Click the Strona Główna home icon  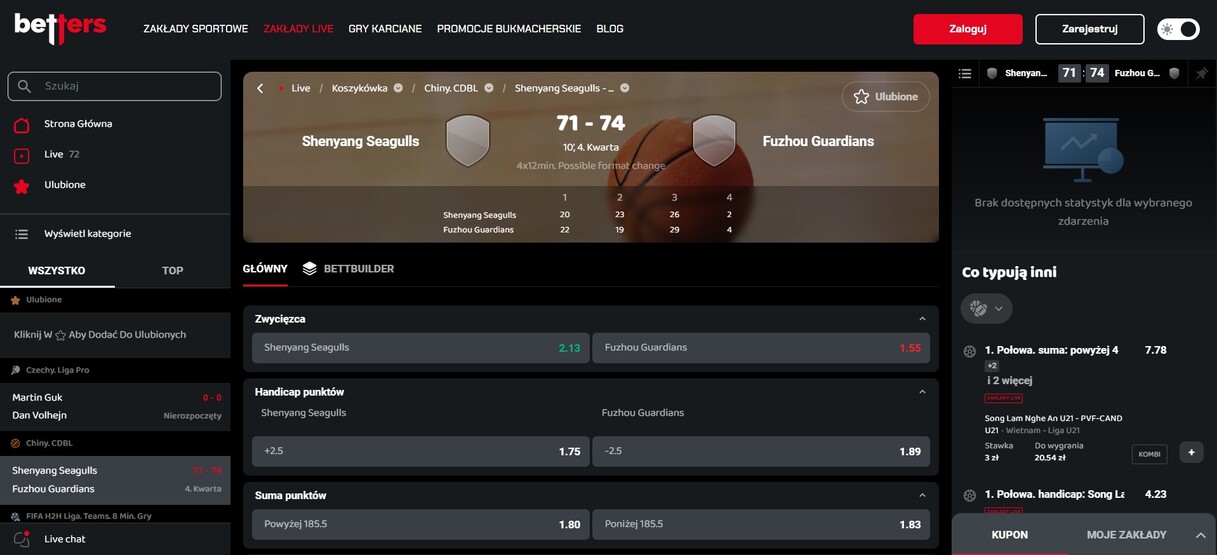22,125
